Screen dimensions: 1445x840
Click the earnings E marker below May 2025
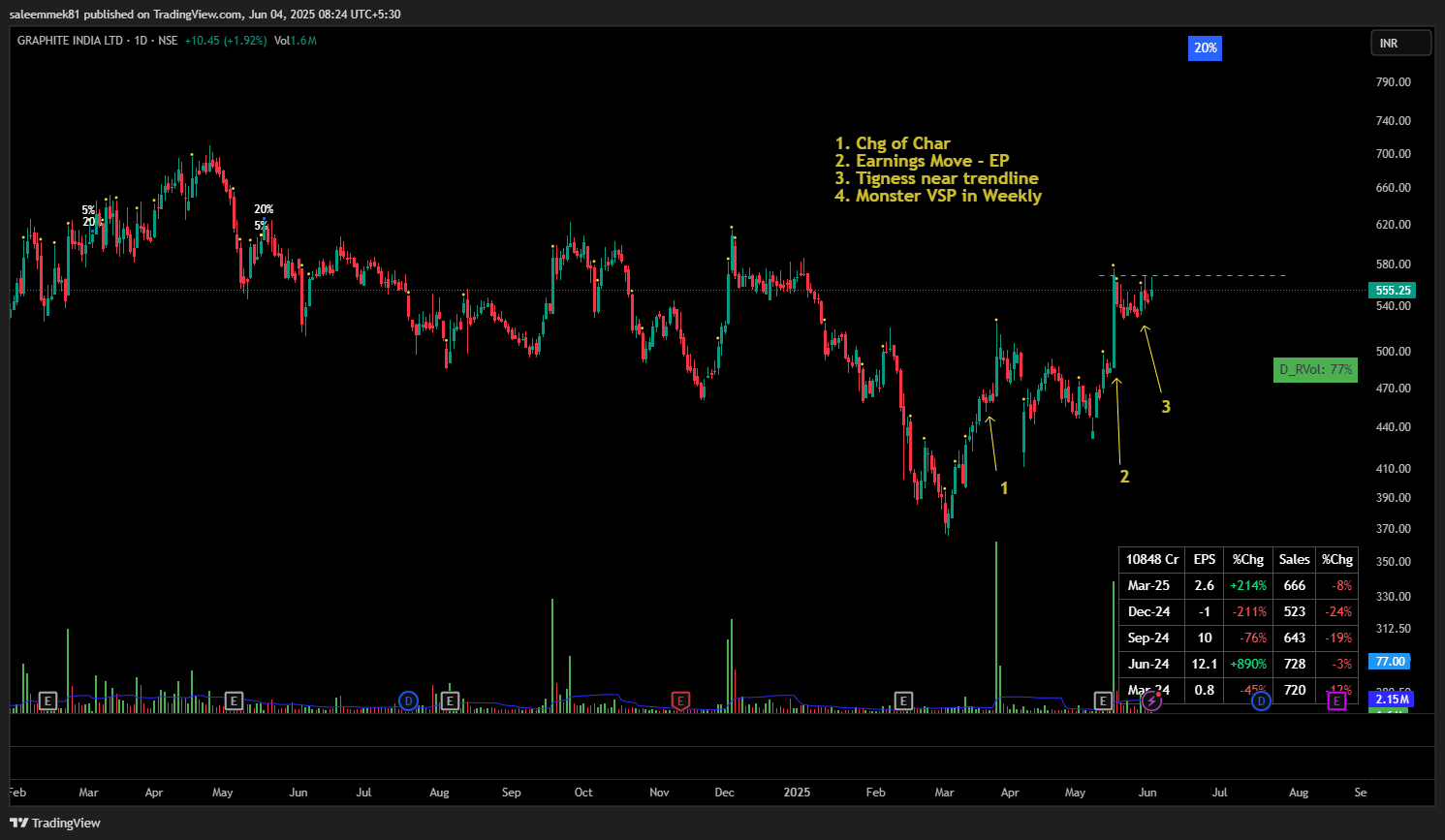tap(1103, 700)
